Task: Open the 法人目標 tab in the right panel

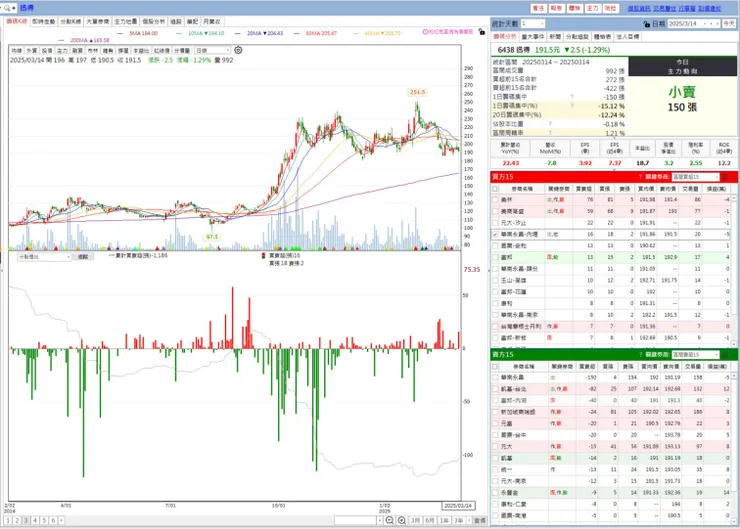Action: click(x=627, y=36)
